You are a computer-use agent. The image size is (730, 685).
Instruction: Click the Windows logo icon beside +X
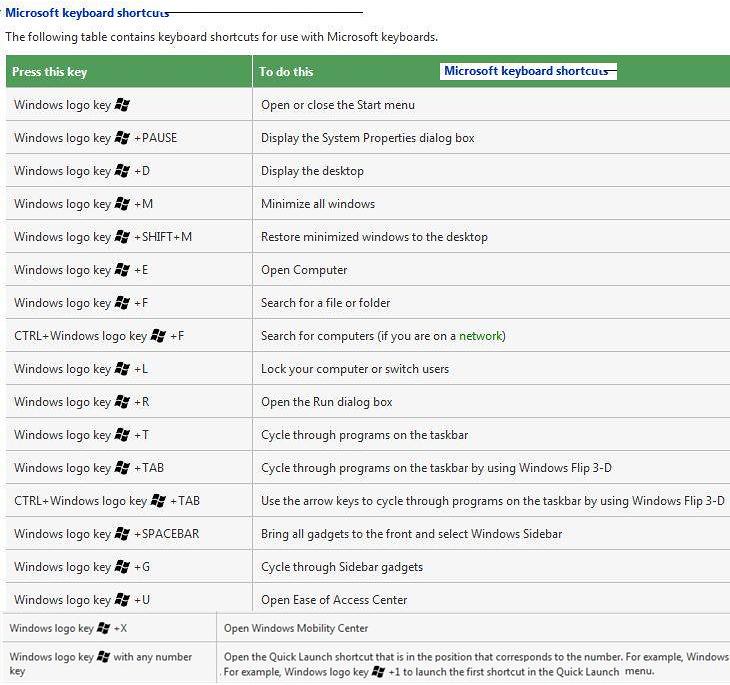(103, 628)
